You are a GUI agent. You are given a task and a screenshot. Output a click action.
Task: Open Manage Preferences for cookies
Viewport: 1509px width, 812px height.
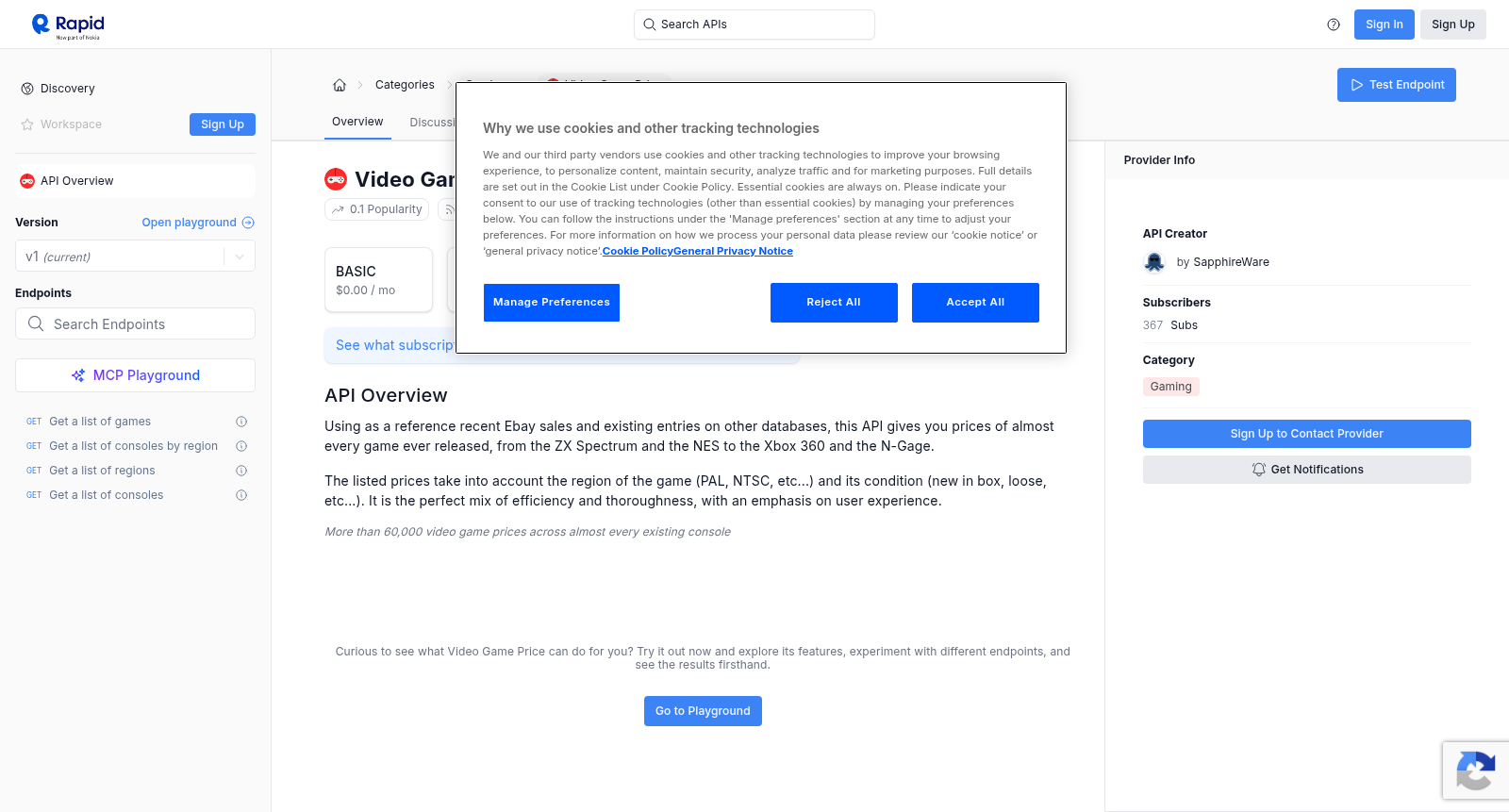(552, 303)
